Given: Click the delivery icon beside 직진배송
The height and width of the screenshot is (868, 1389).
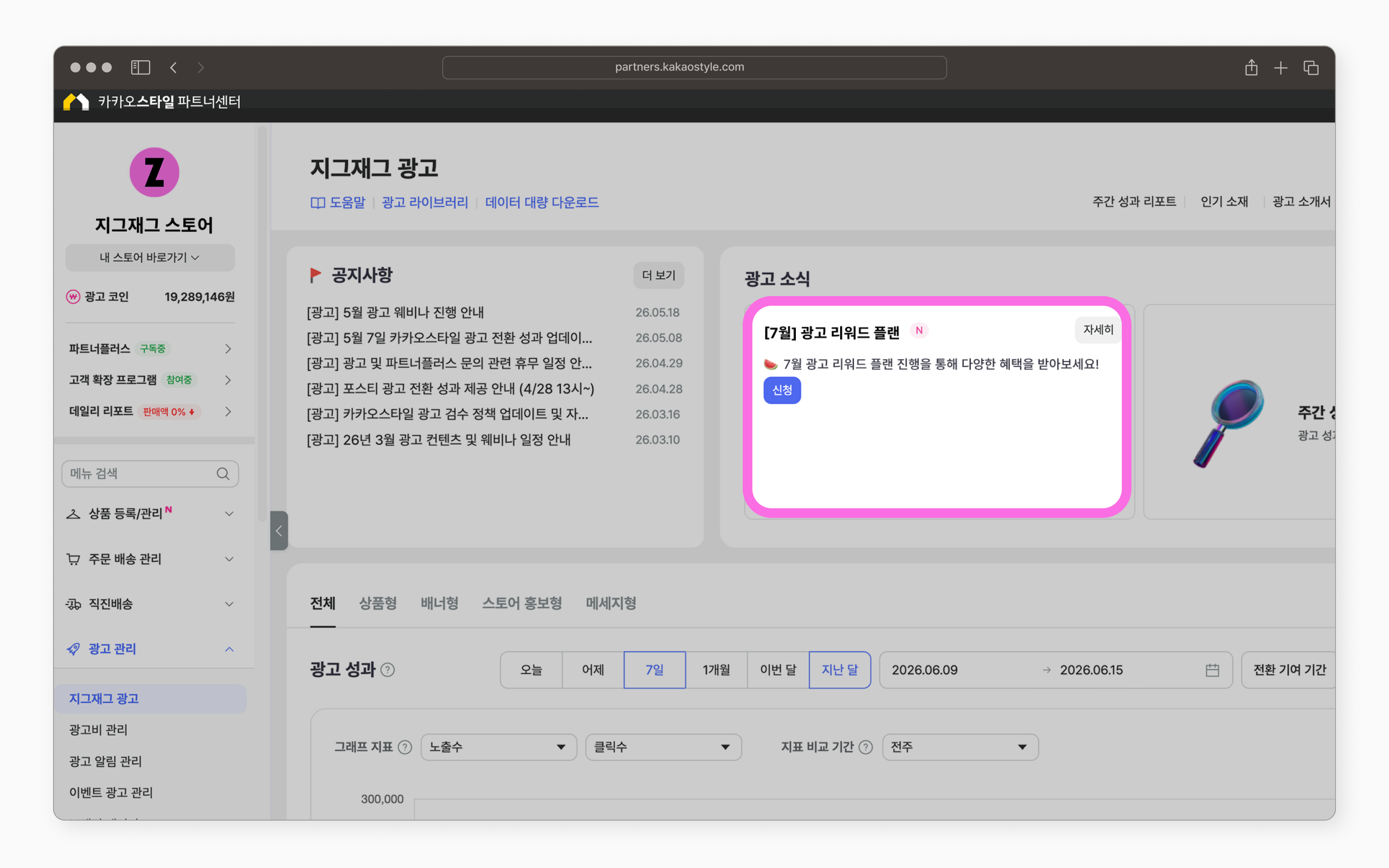Looking at the screenshot, I should (x=73, y=604).
